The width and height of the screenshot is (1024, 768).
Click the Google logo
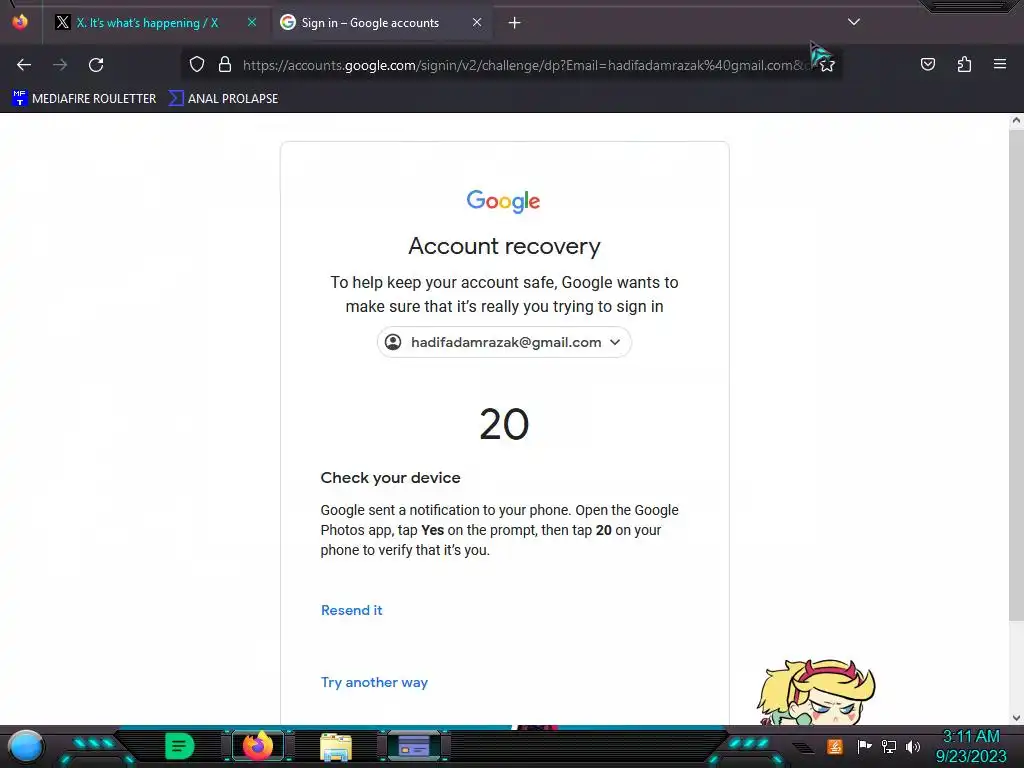coord(504,202)
